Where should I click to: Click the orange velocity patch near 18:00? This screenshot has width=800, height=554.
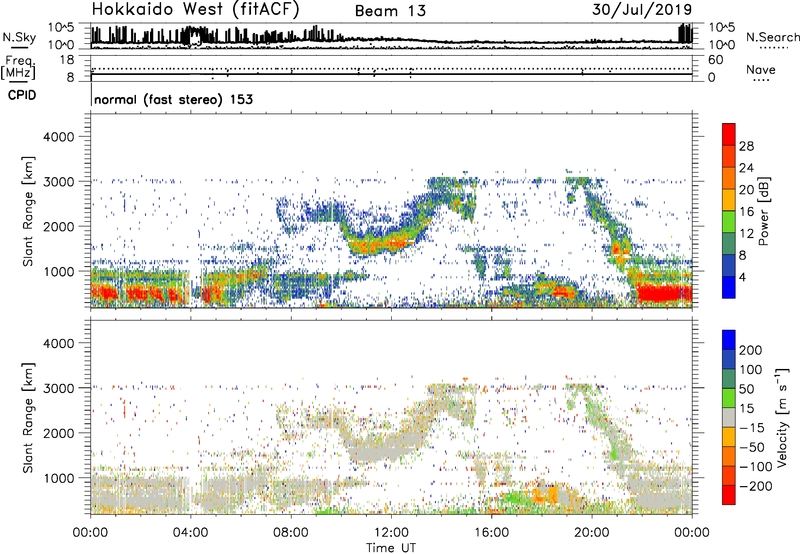(x=545, y=495)
